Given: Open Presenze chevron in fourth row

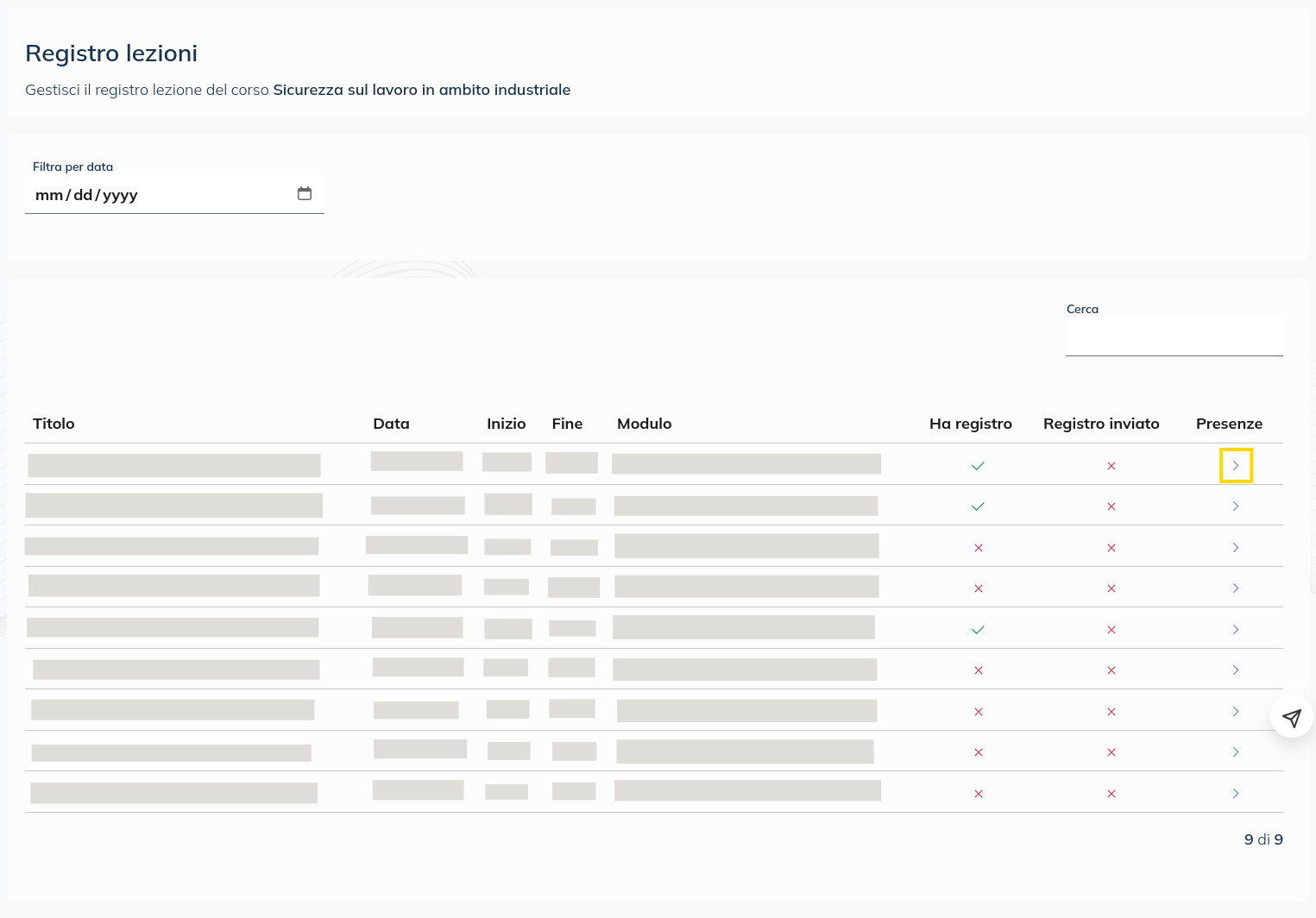Looking at the screenshot, I should click(x=1236, y=588).
